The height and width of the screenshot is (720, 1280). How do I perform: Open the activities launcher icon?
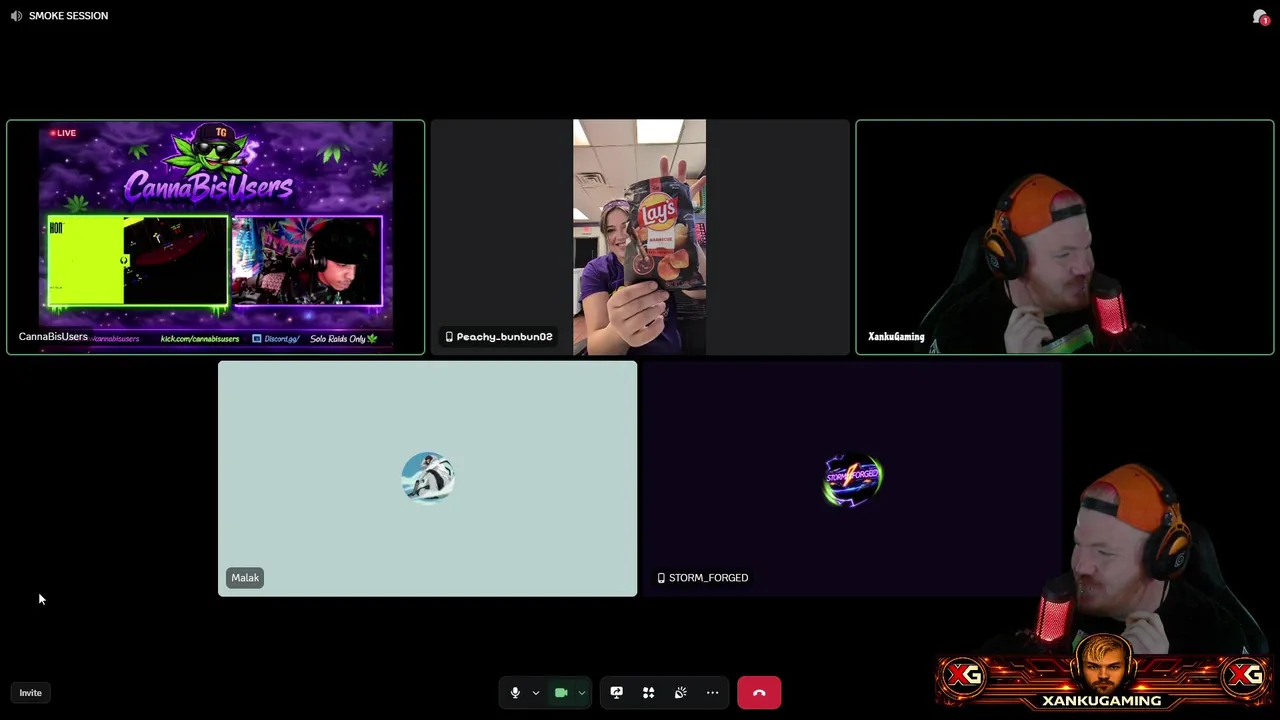[648, 693]
